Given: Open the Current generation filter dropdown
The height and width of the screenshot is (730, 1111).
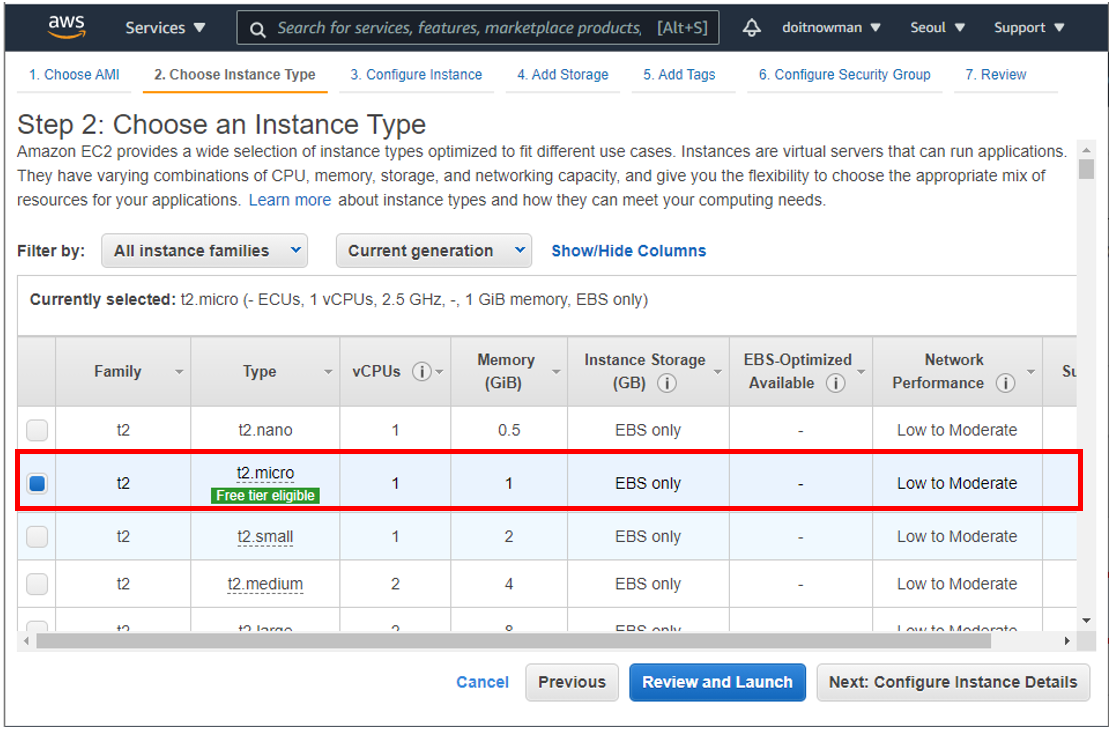Looking at the screenshot, I should 434,251.
